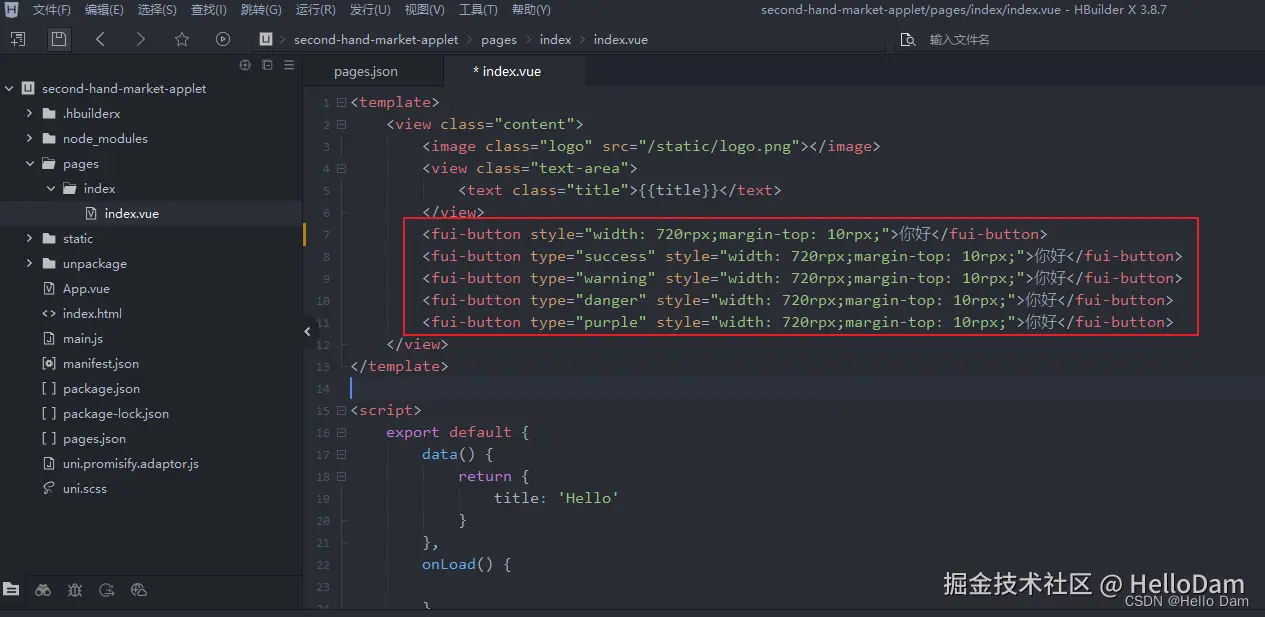Open the 运行(R) menu
The image size is (1265, 617).
(x=316, y=10)
